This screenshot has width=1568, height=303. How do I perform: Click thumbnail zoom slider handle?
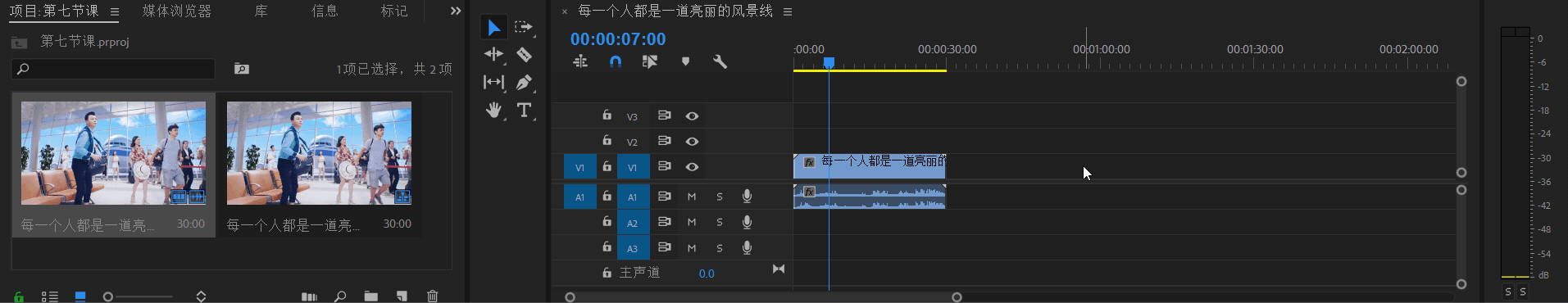click(x=107, y=296)
